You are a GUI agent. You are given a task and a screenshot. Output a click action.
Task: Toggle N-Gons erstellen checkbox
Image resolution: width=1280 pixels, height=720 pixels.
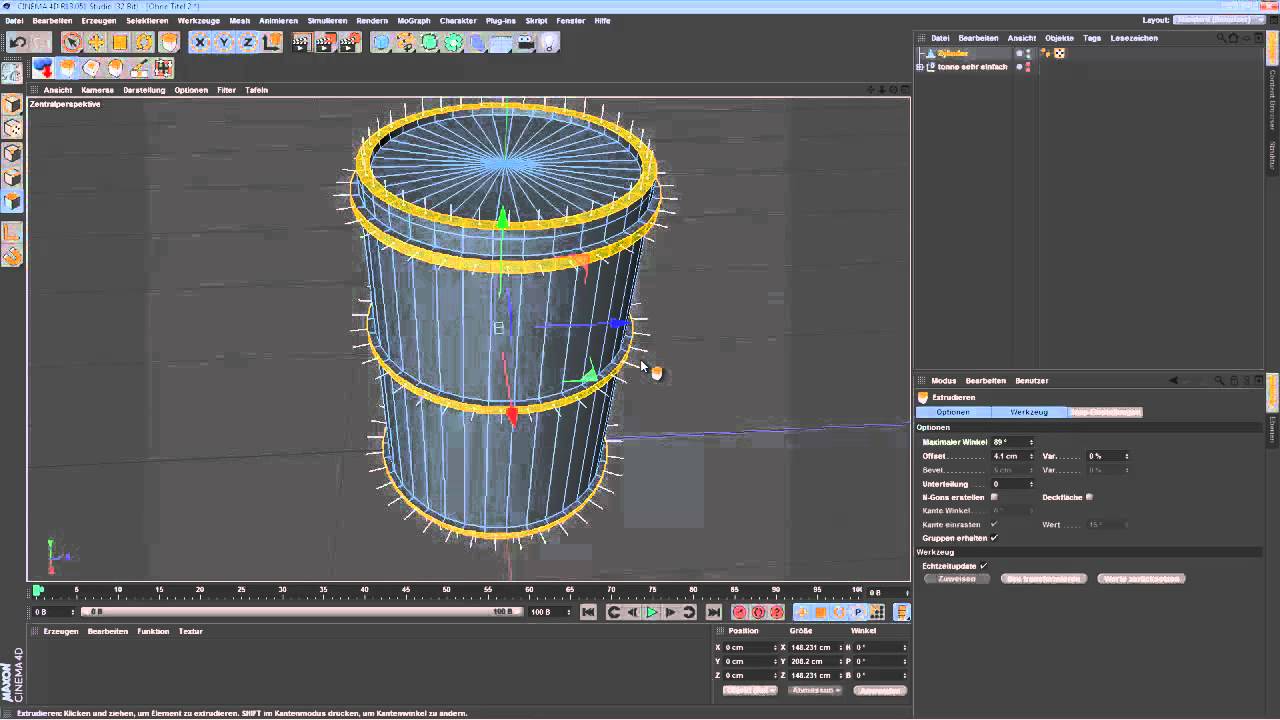(x=994, y=497)
